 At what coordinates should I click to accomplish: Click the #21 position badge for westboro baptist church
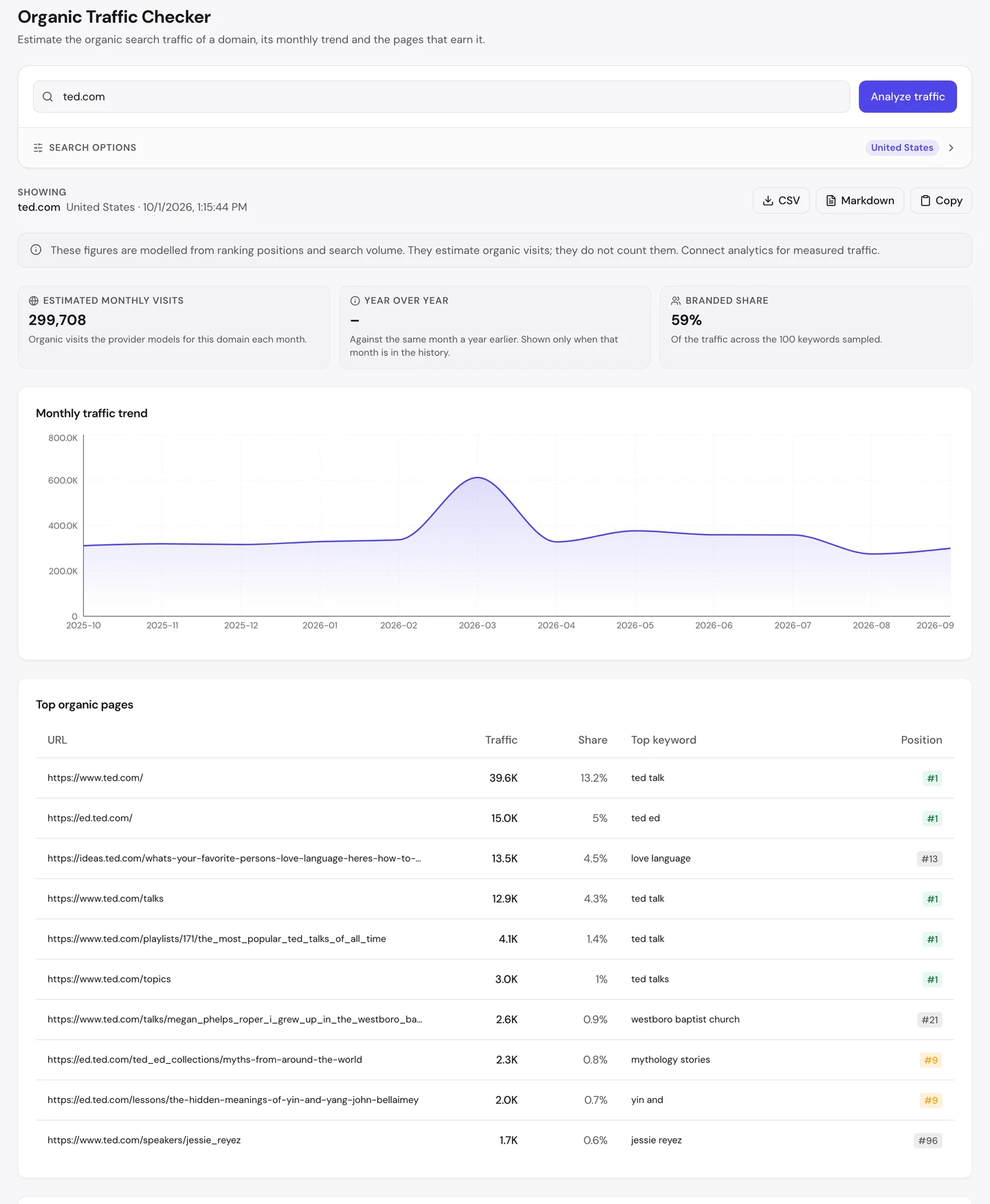tap(929, 1020)
